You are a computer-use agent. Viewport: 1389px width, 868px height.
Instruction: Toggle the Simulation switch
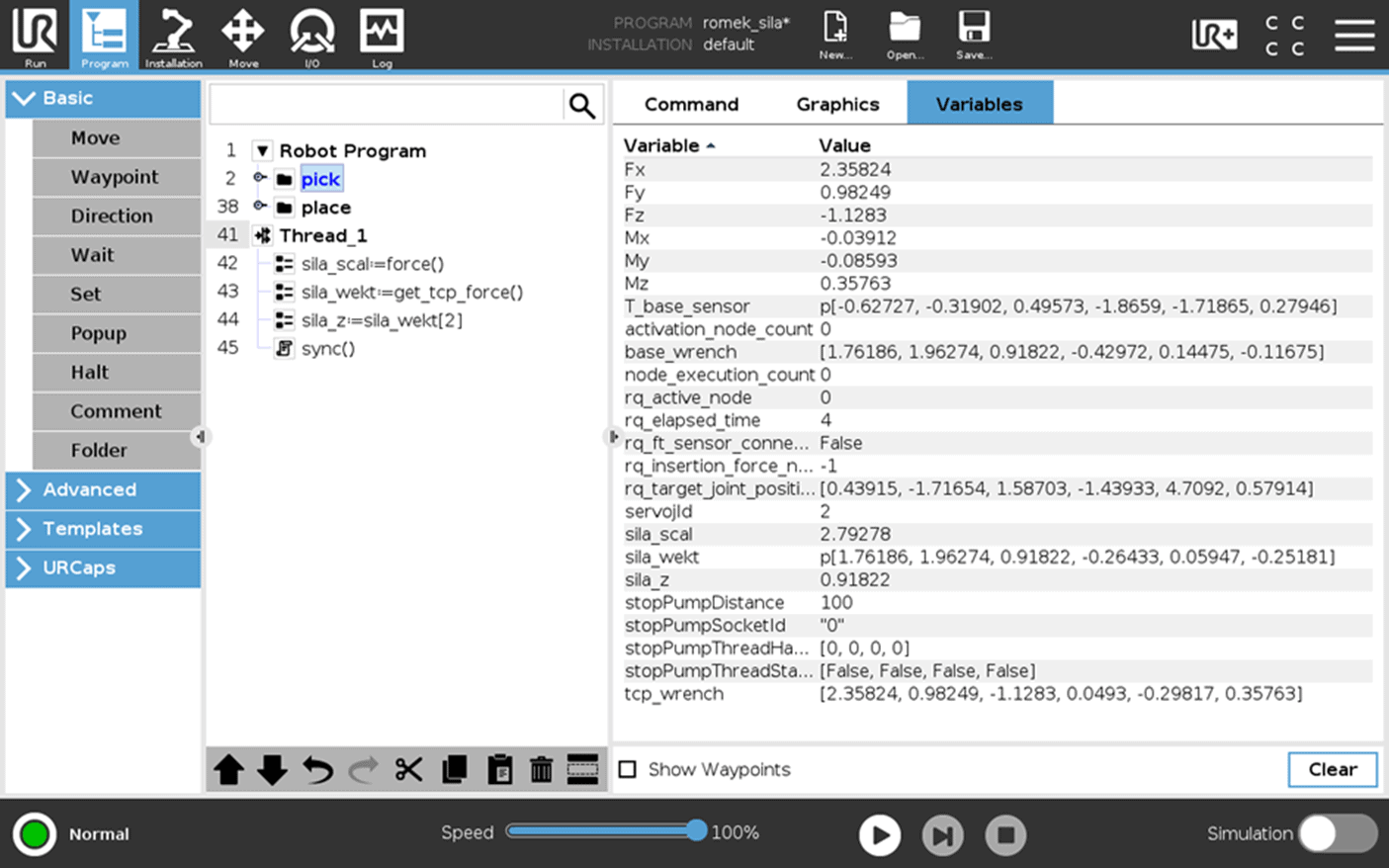click(1338, 834)
